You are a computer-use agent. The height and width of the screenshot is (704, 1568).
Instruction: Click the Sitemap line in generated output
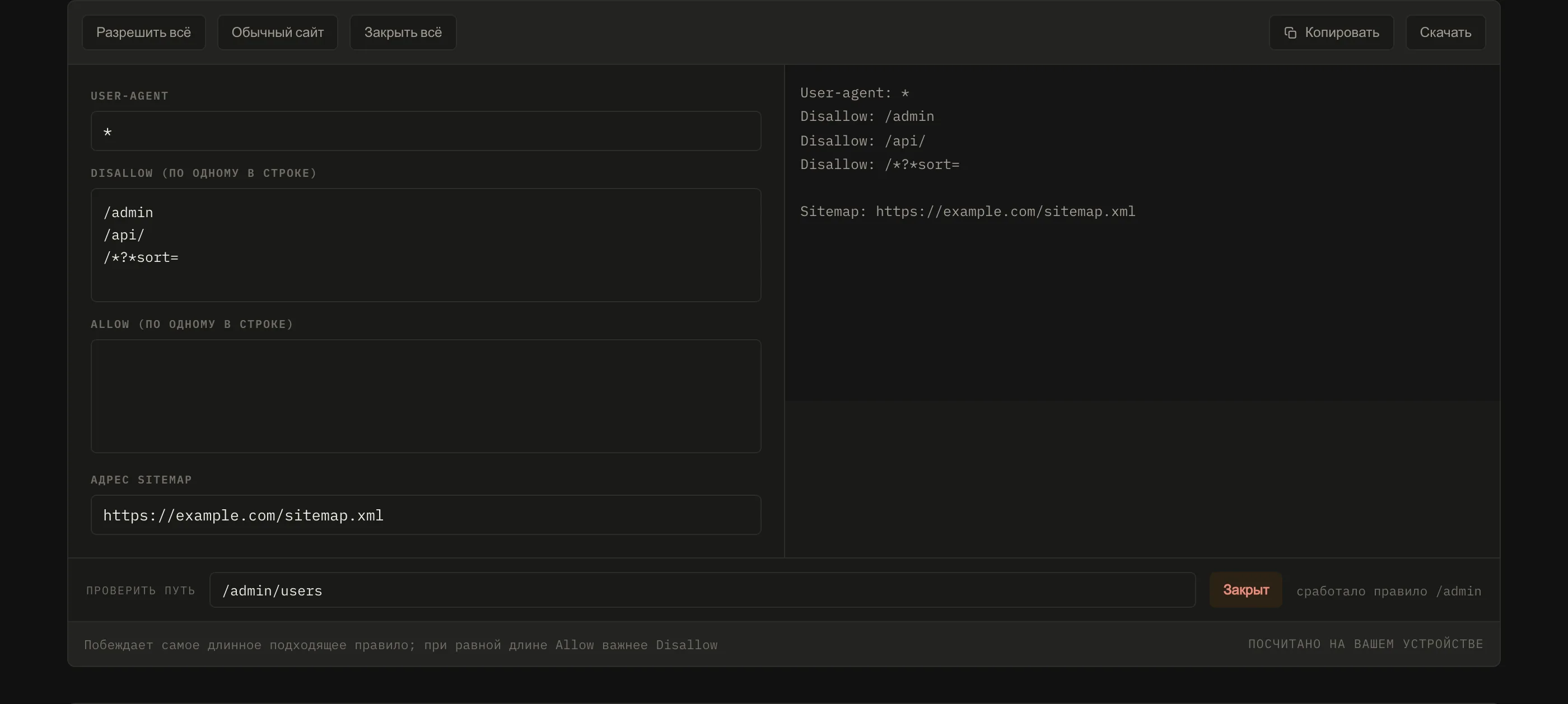click(x=967, y=211)
